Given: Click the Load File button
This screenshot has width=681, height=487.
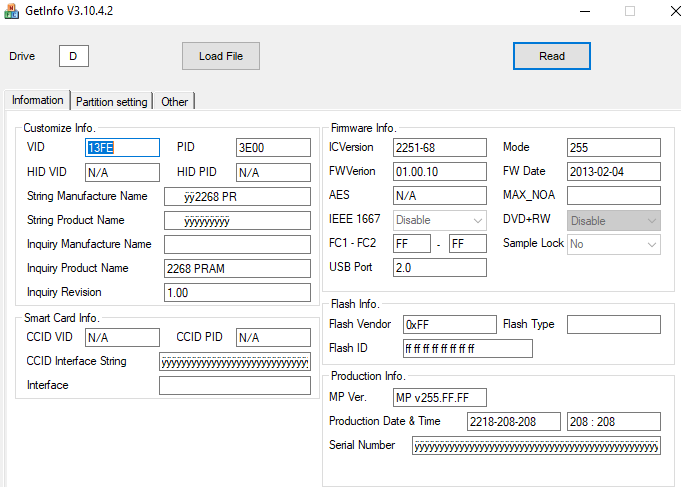Looking at the screenshot, I should click(221, 56).
